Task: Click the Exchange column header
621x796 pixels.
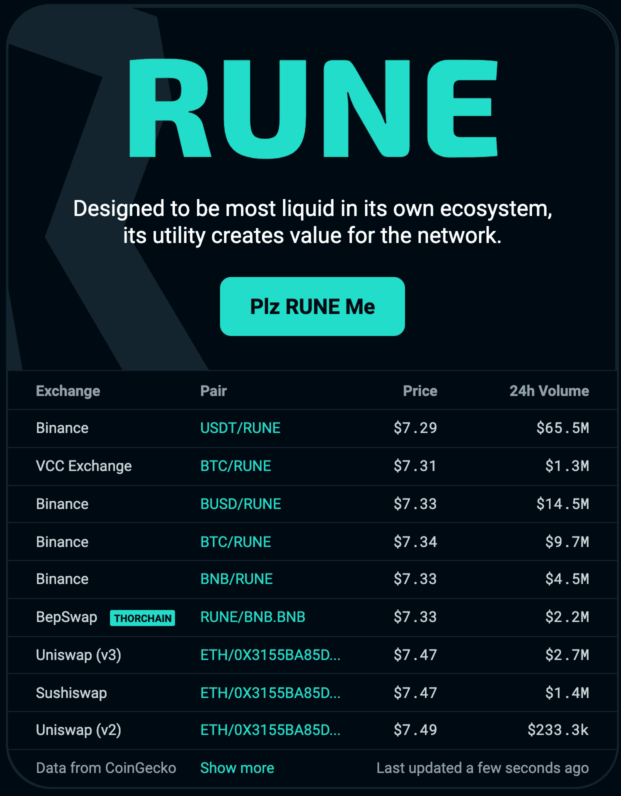Action: pos(68,391)
